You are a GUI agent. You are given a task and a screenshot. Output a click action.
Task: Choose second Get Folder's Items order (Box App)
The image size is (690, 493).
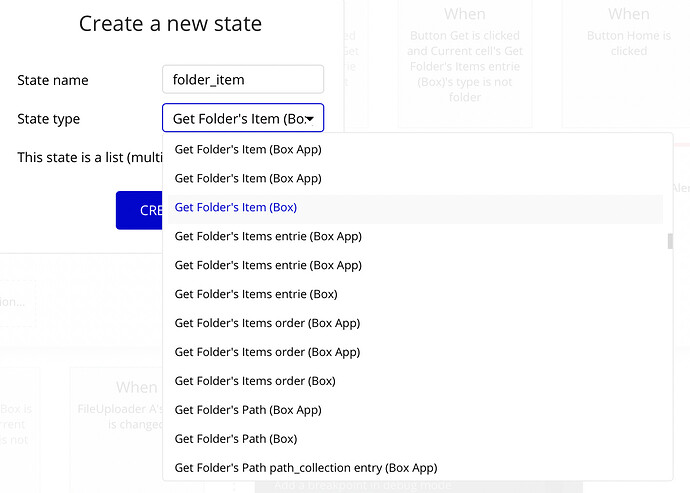click(415, 352)
